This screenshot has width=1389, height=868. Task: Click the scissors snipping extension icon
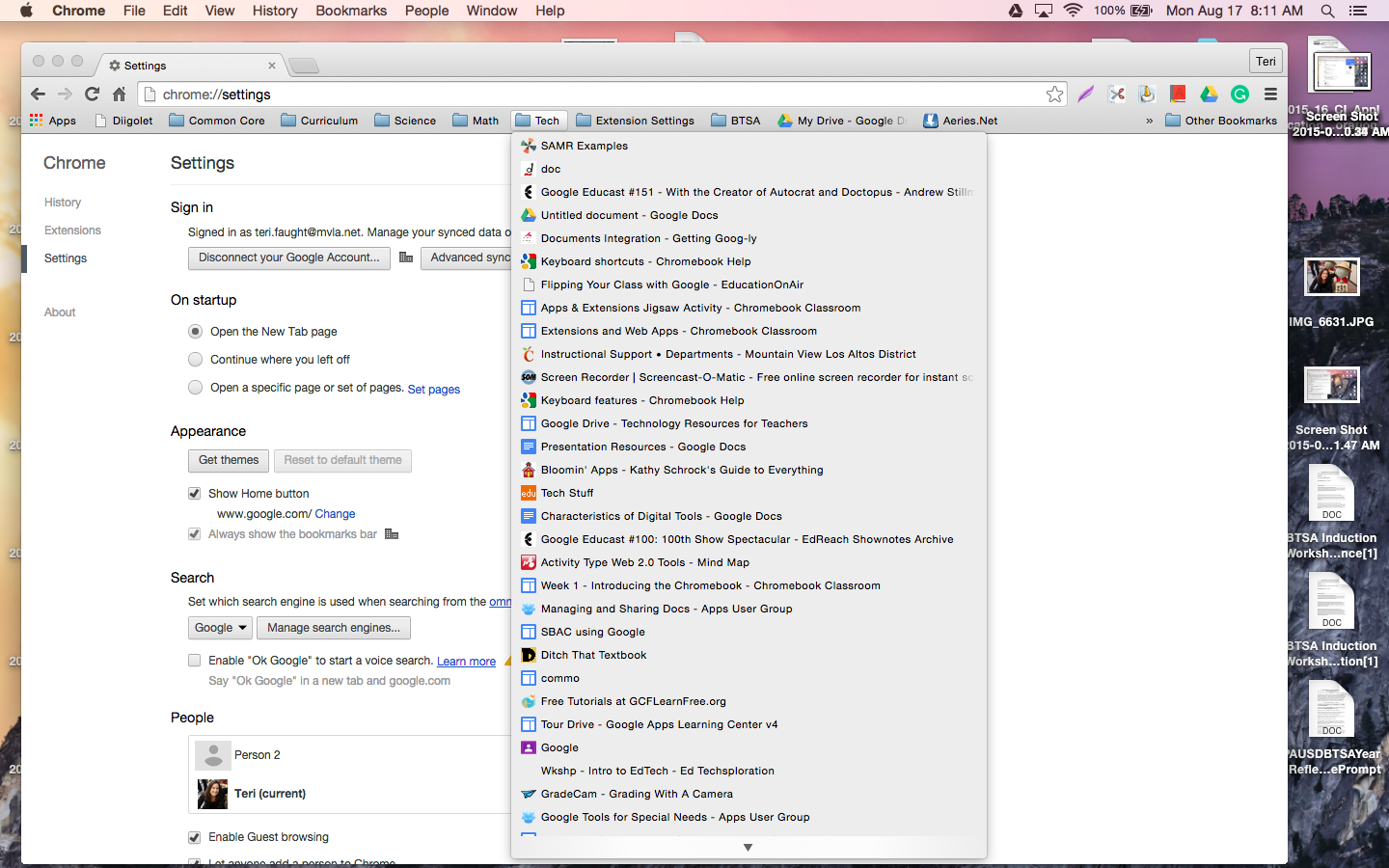pyautogui.click(x=1116, y=94)
